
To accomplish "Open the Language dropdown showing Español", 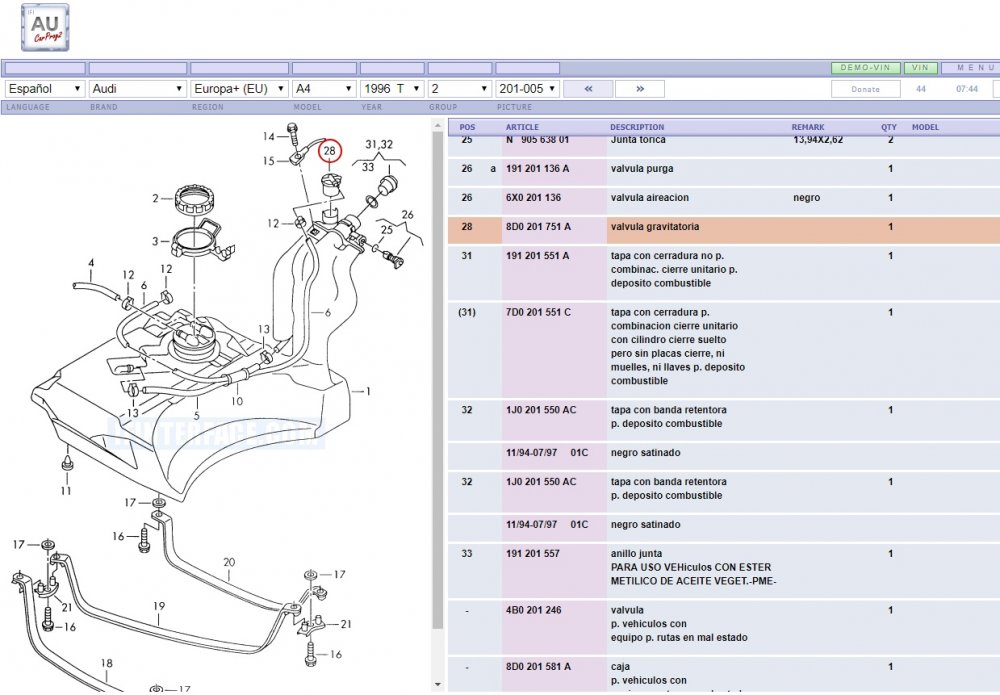I will 45,89.
